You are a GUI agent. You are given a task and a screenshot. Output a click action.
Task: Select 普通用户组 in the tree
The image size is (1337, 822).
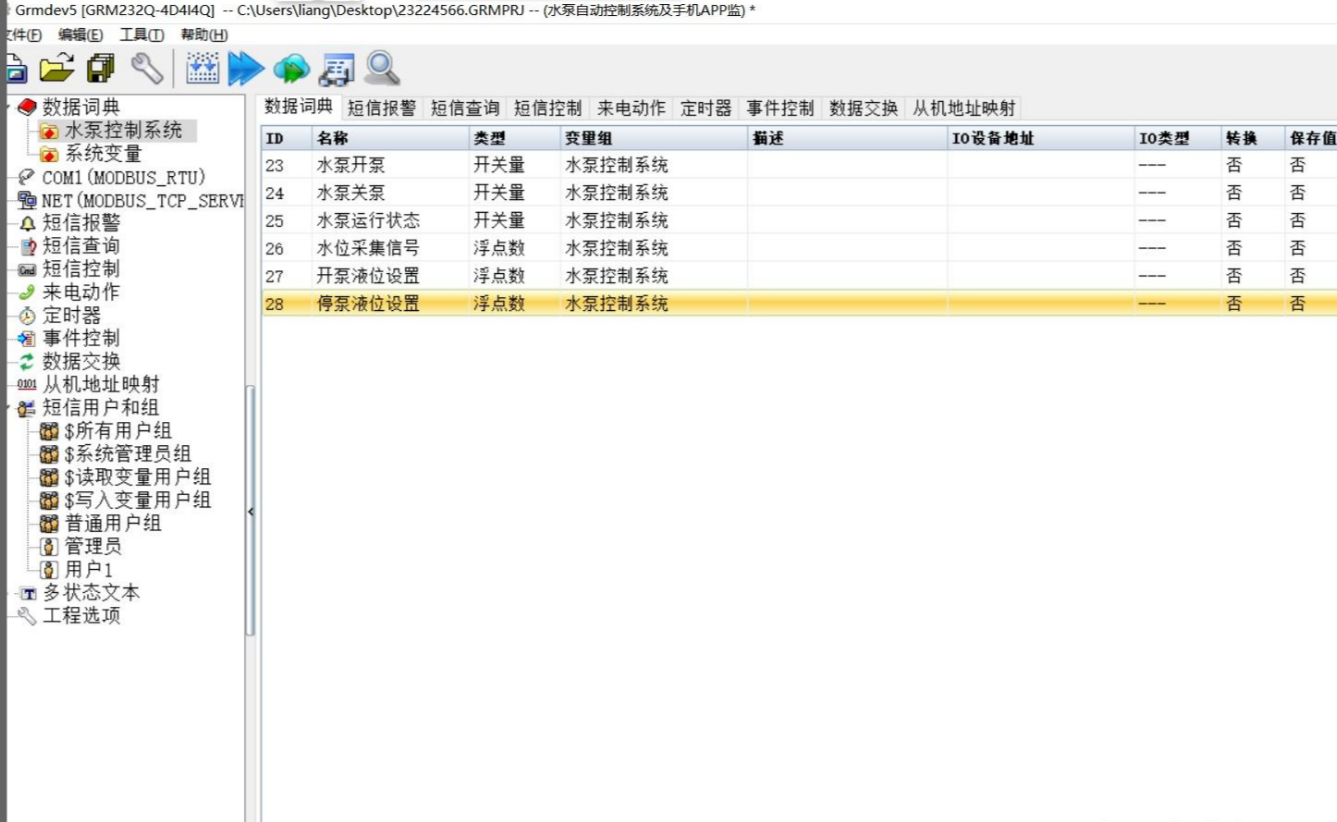pos(113,523)
